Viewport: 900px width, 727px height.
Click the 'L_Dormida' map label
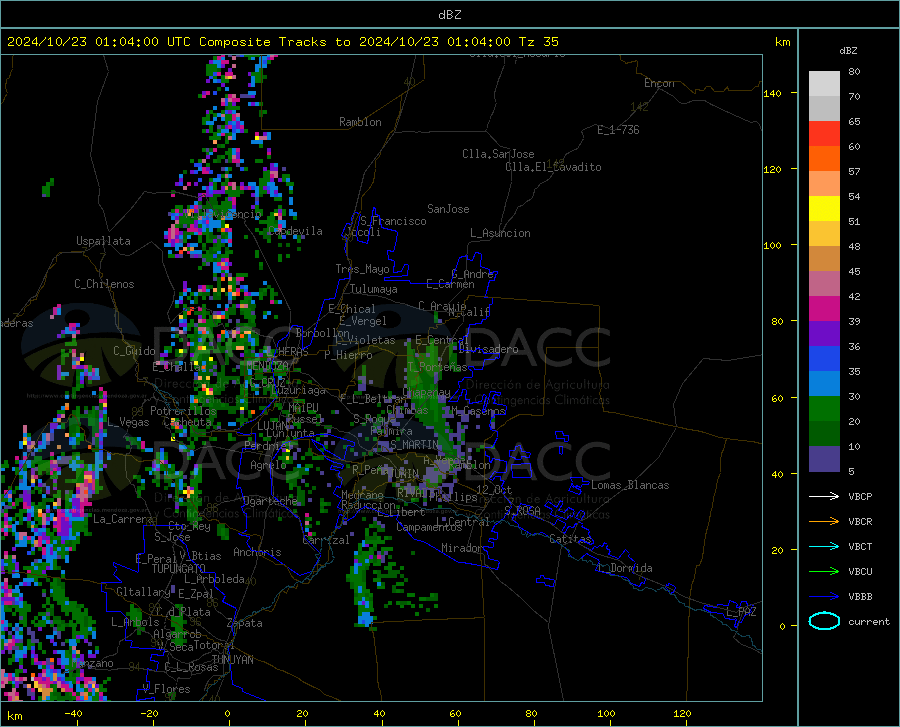[624, 568]
